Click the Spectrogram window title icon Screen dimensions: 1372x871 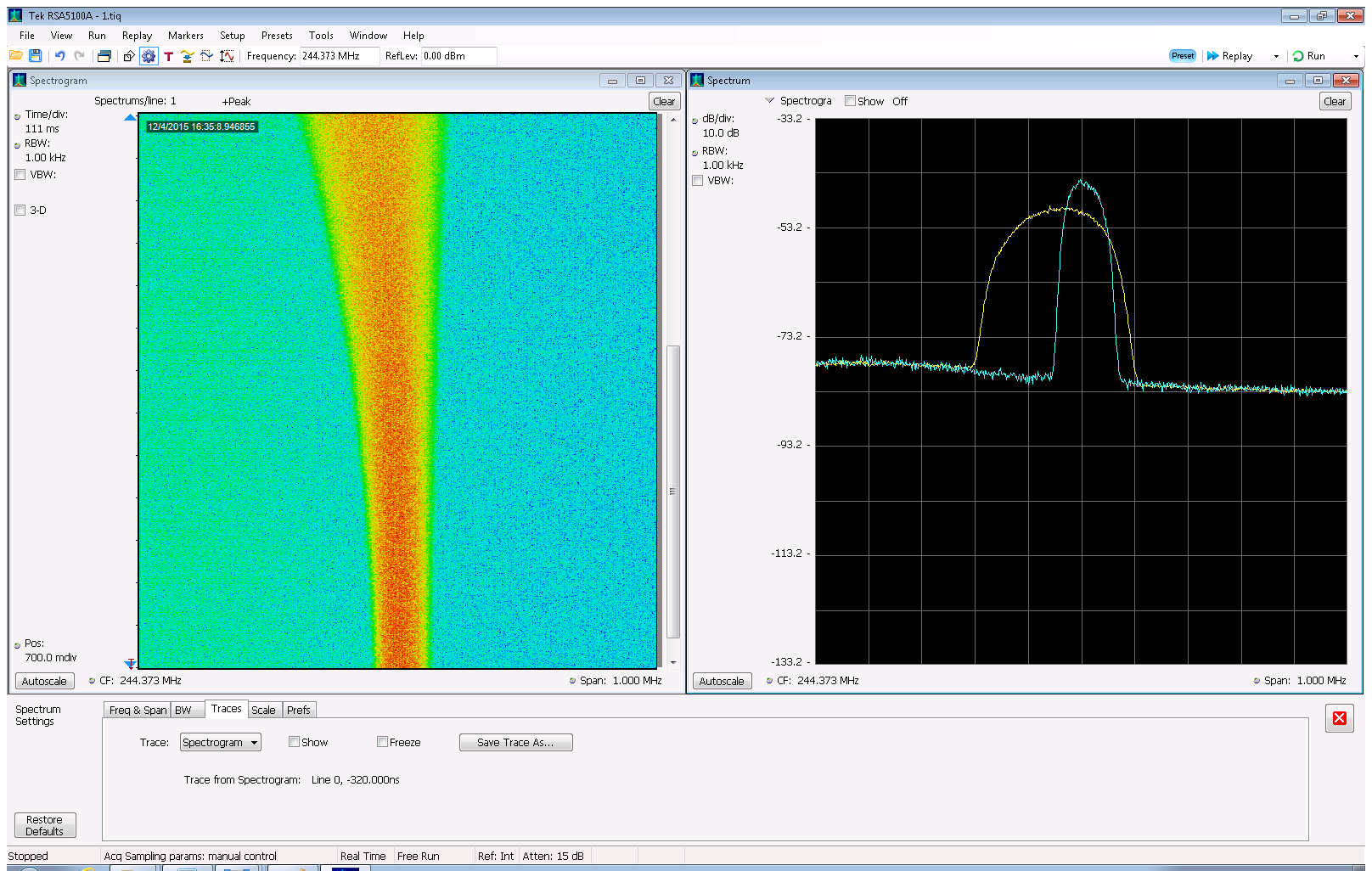(x=20, y=81)
